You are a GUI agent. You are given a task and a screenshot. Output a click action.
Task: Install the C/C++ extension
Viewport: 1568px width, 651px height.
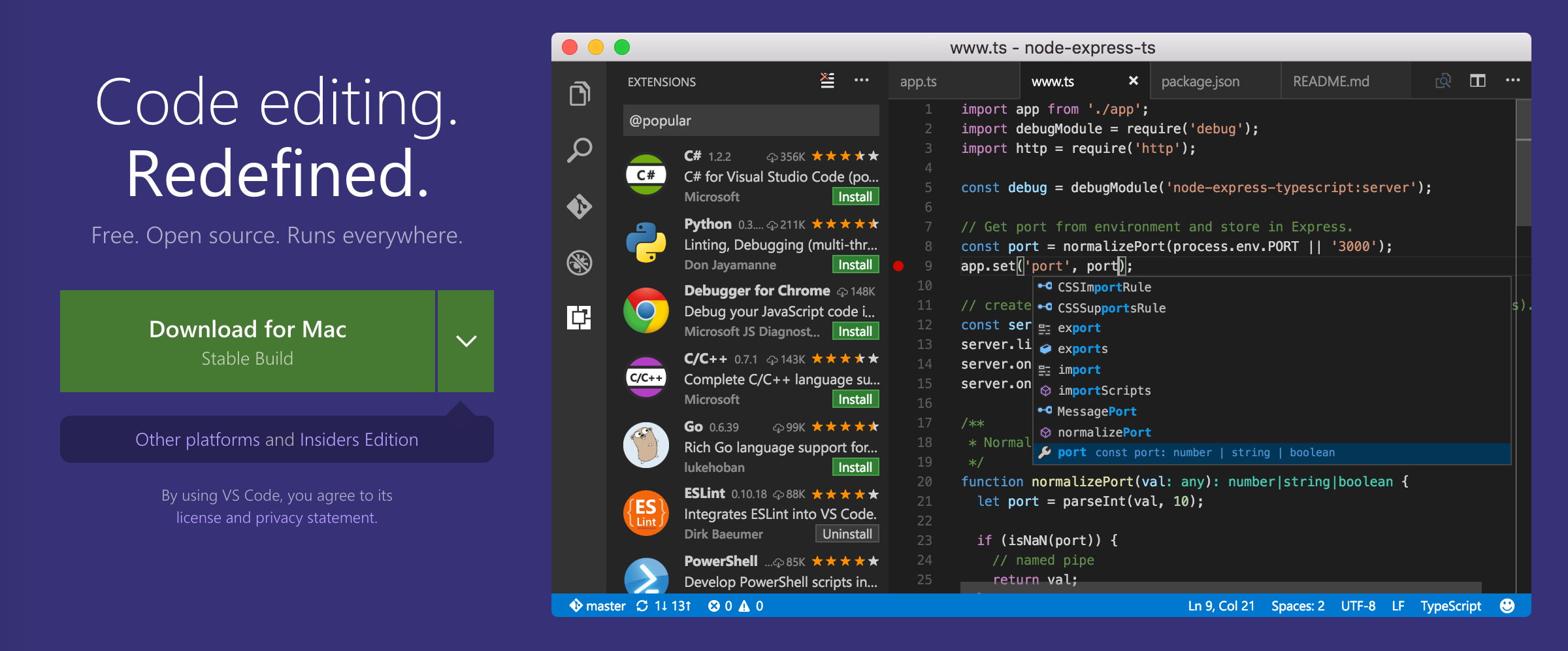coord(855,399)
